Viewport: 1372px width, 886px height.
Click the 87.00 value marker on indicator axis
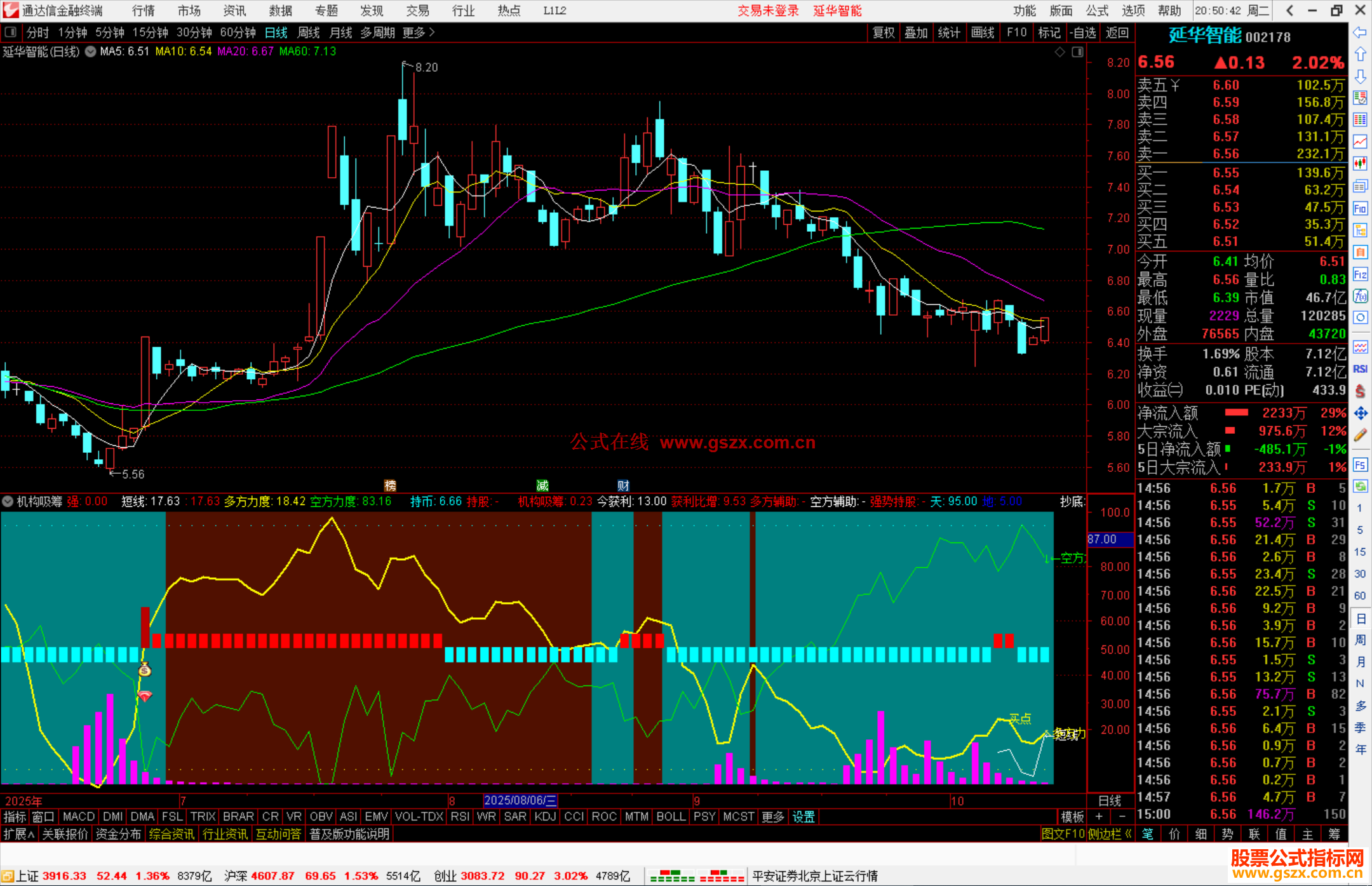pos(1110,539)
